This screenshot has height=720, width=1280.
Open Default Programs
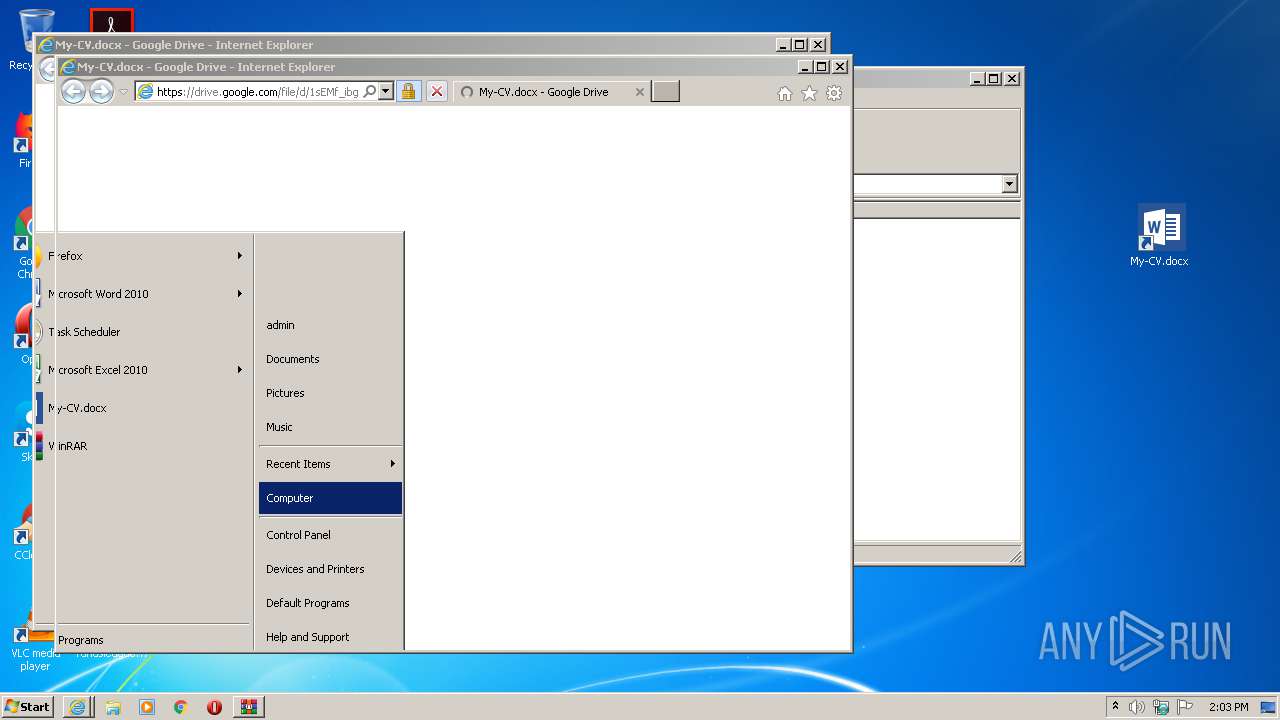tap(330, 603)
